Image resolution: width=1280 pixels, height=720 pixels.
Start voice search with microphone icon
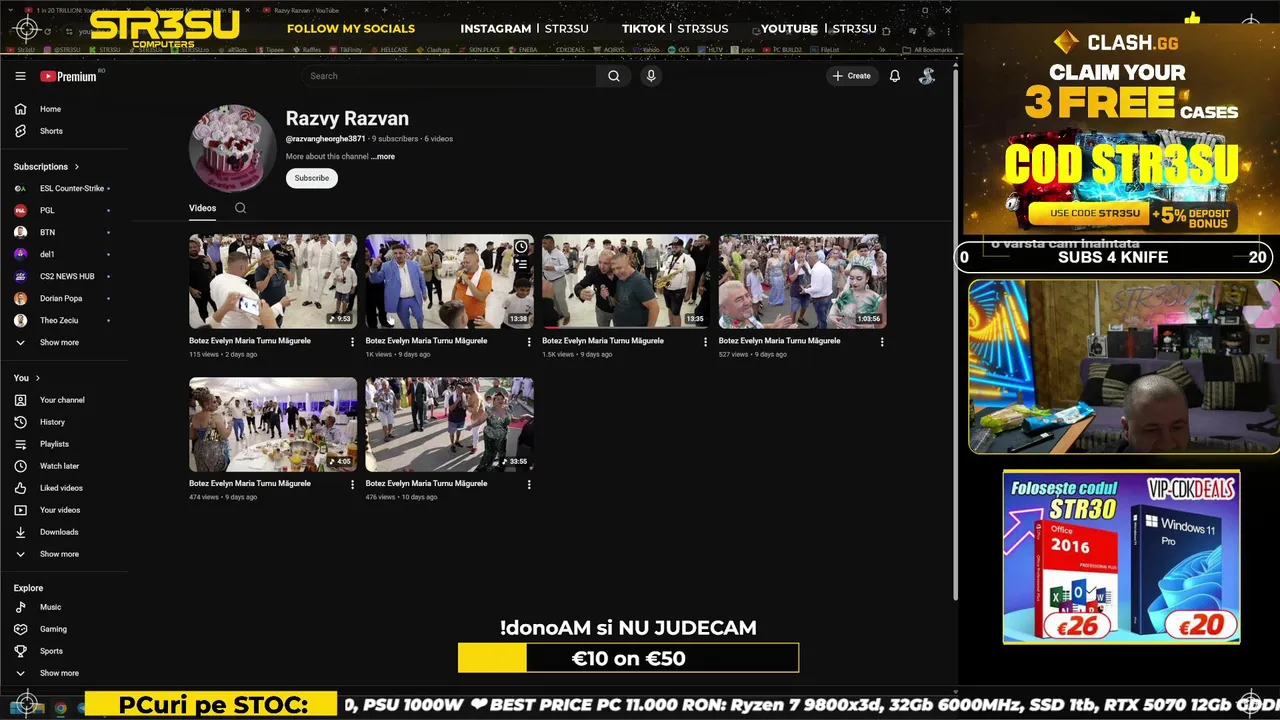point(651,76)
